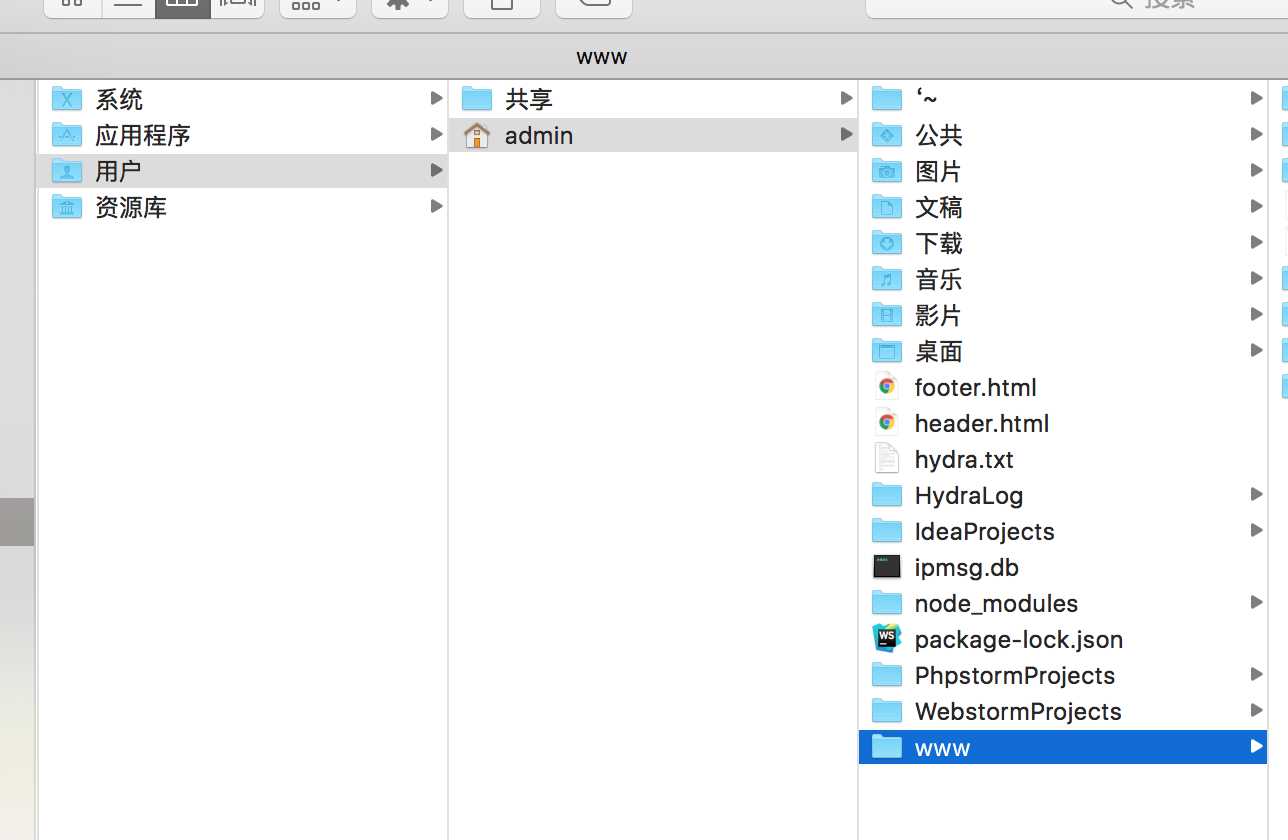
Task: Click the HydraLog folder icon
Action: pos(887,494)
